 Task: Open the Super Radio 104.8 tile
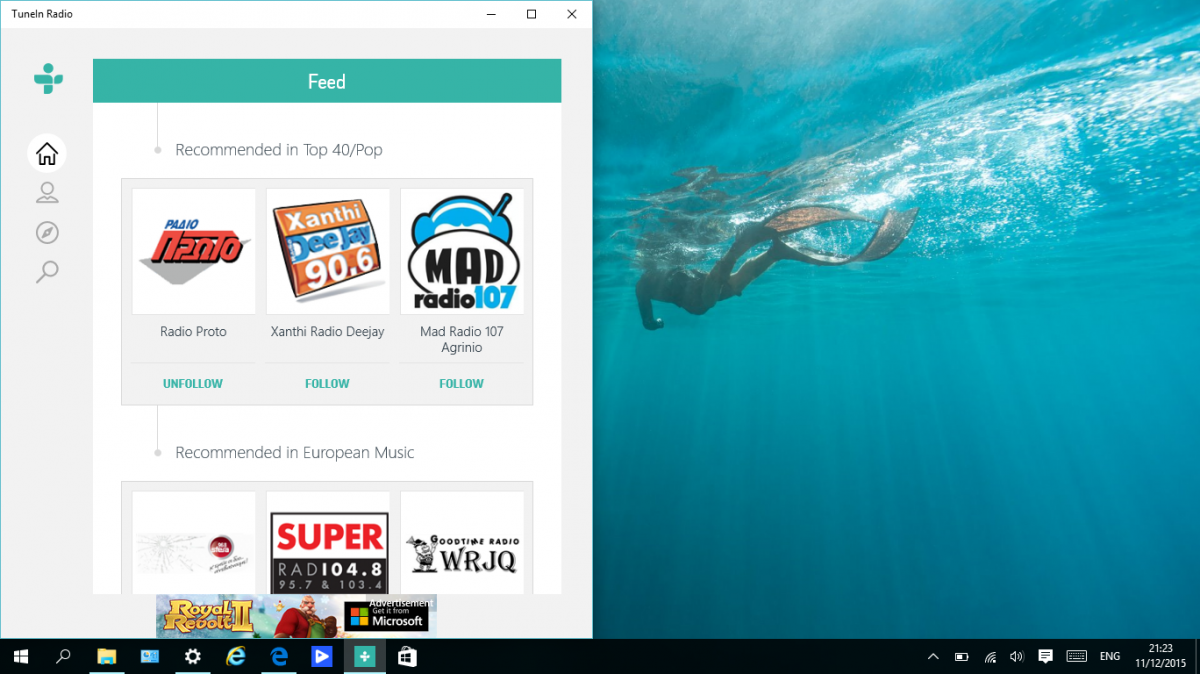[328, 543]
